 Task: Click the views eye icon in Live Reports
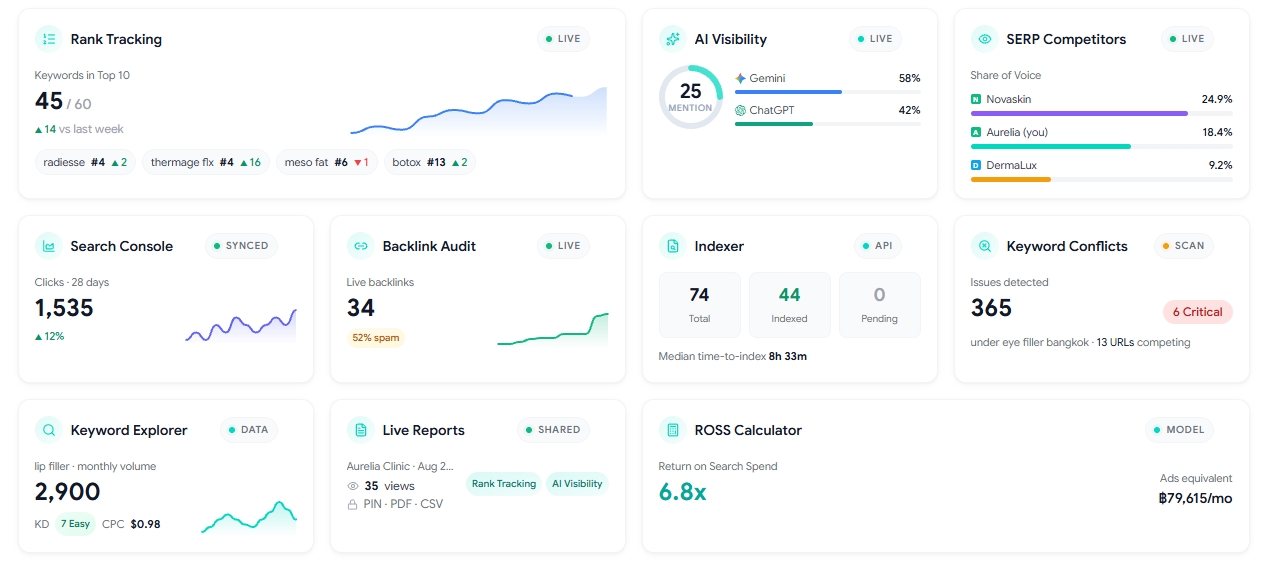point(352,486)
